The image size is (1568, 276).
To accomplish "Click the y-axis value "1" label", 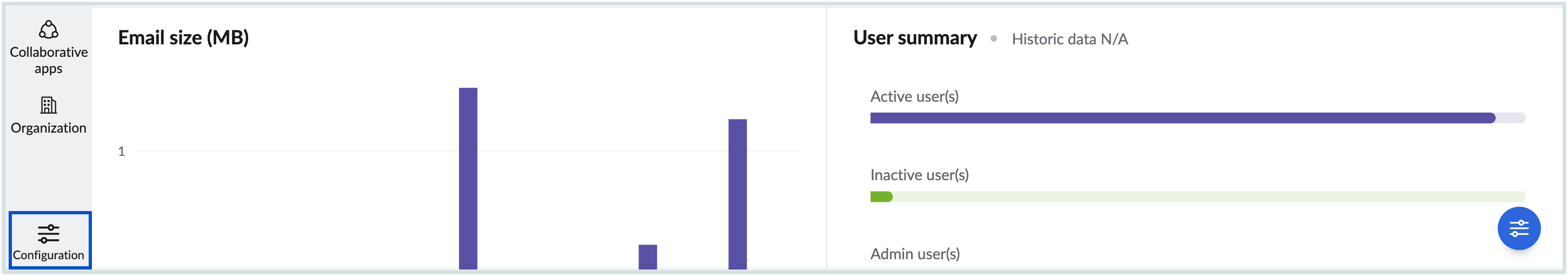I will 122,151.
